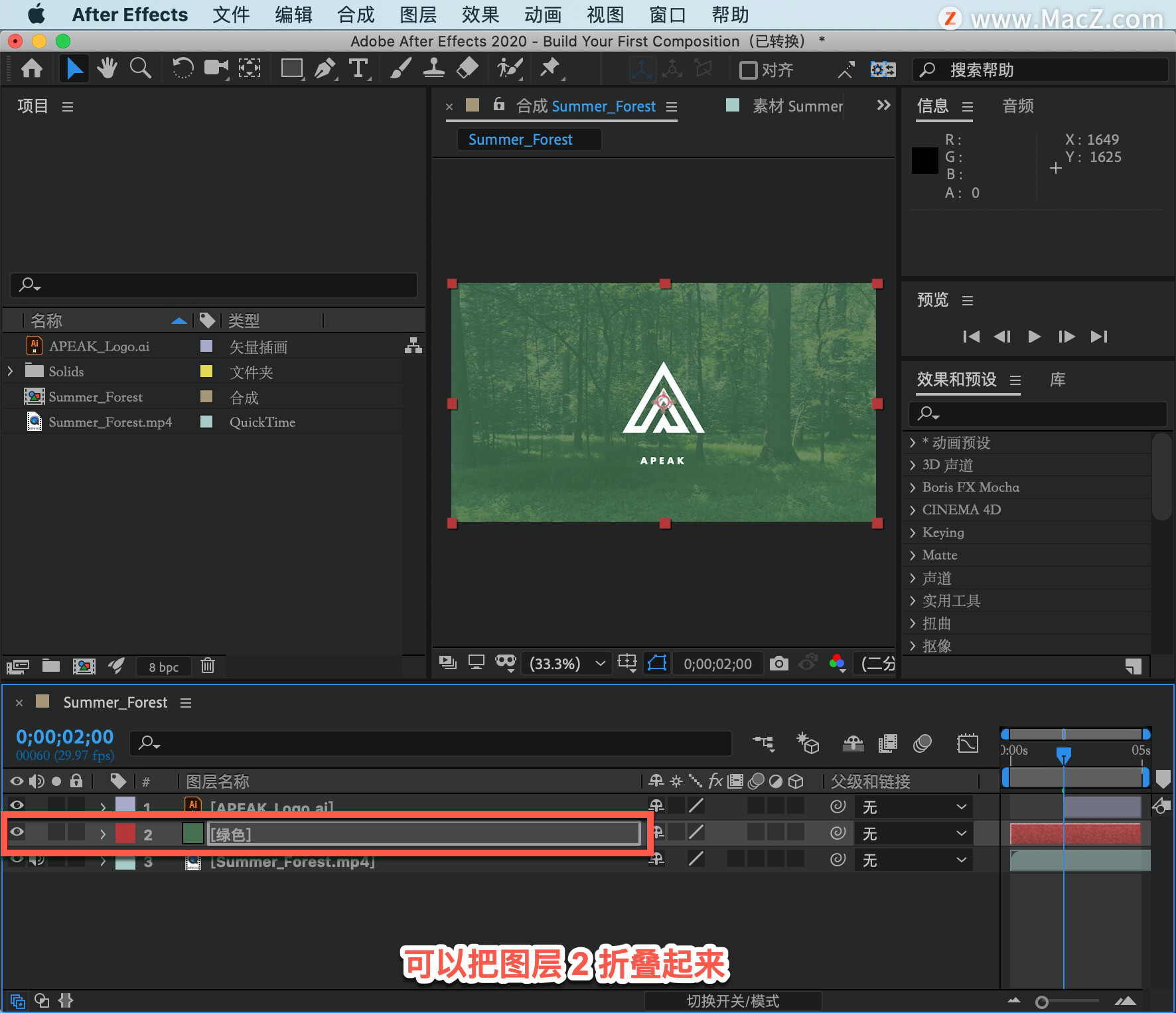The image size is (1176, 1013).
Task: Open parent dropdown for Summer_Forest.mp4 layer
Action: (x=913, y=860)
